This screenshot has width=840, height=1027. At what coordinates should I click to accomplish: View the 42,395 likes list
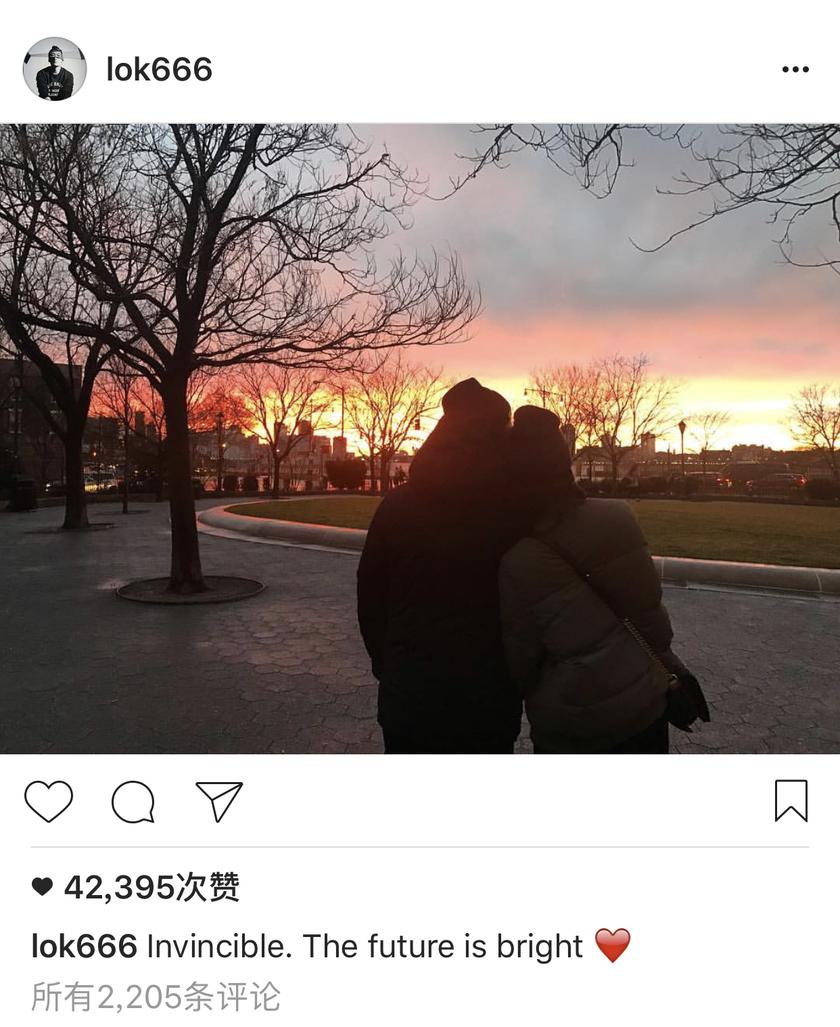[x=151, y=887]
